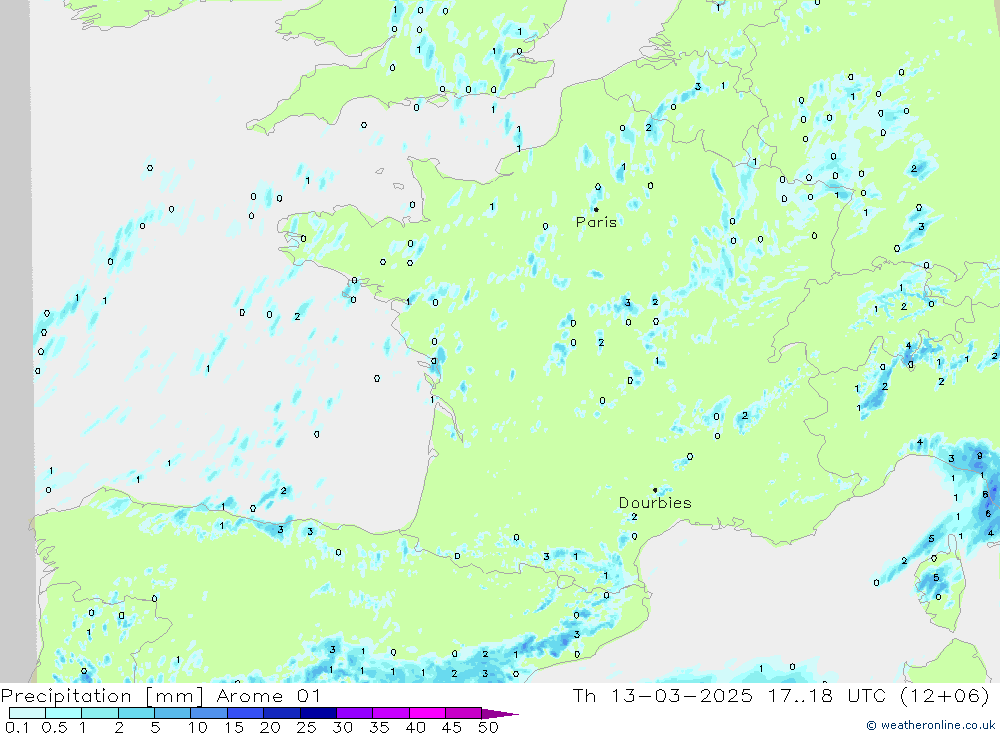The height and width of the screenshot is (733, 1000).
Task: Click the '0.5' legend scale value
Action: pos(54,727)
